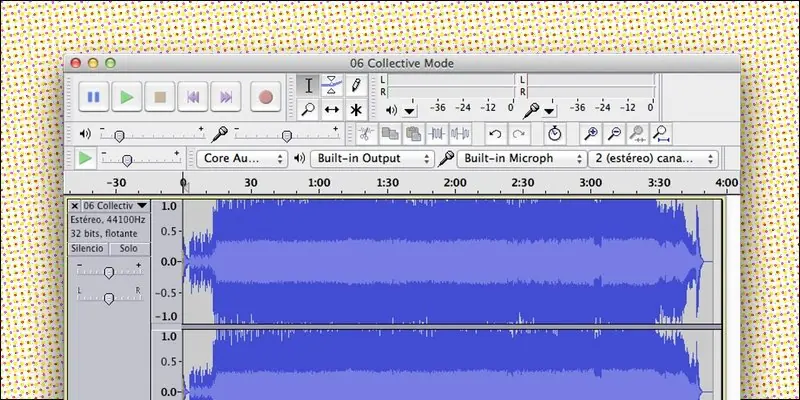
Task: Click the Zoom In magnifier icon
Action: point(591,134)
